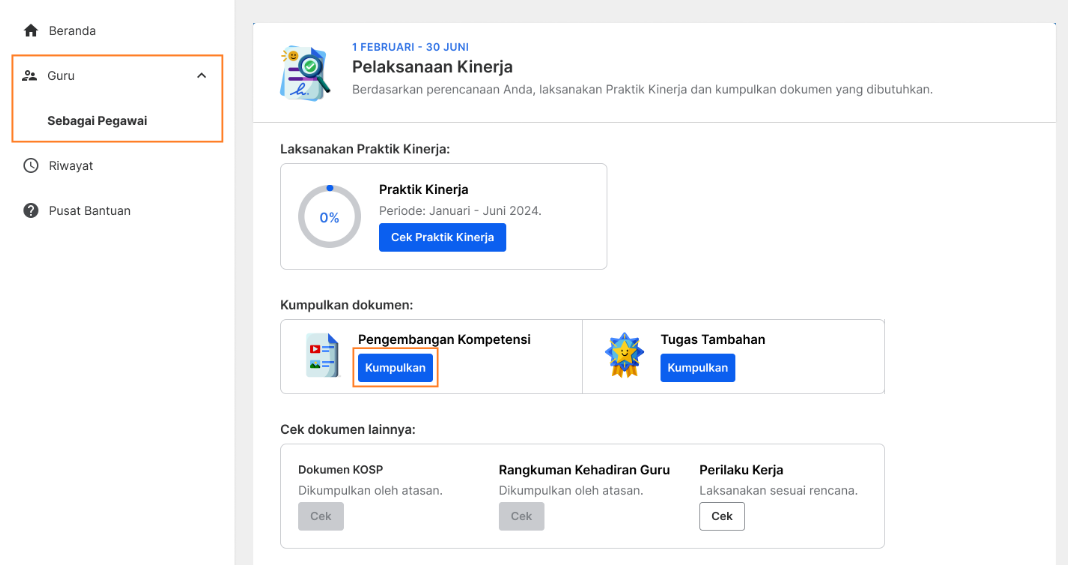Screen dimensions: 1068x565
Task: Click the Tugas Tambahan star badge icon
Action: coord(624,355)
